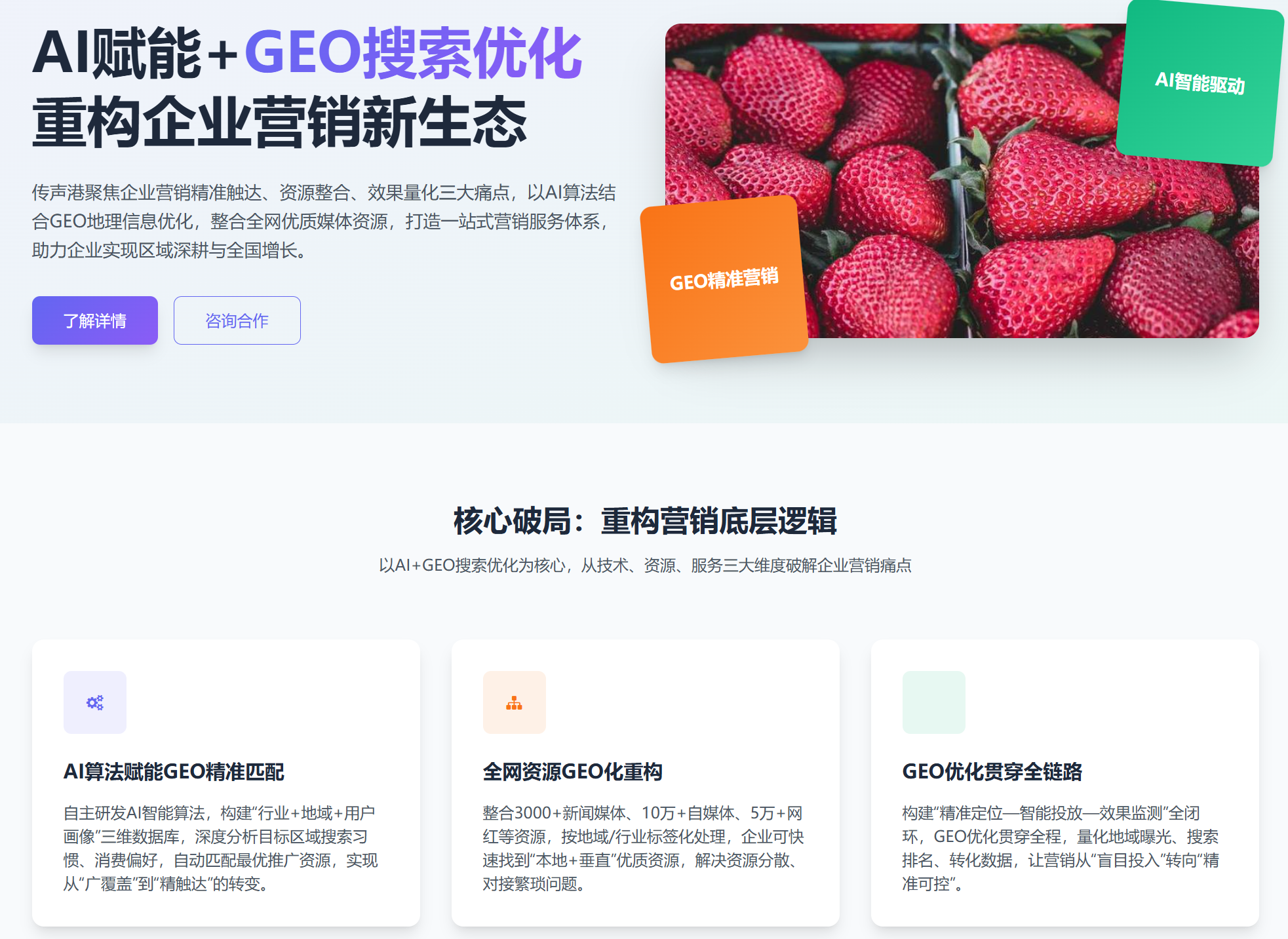Screen dimensions: 1288x939
Task: Click the description mentioning 精准定位—智能投放
Action: pos(1061,849)
